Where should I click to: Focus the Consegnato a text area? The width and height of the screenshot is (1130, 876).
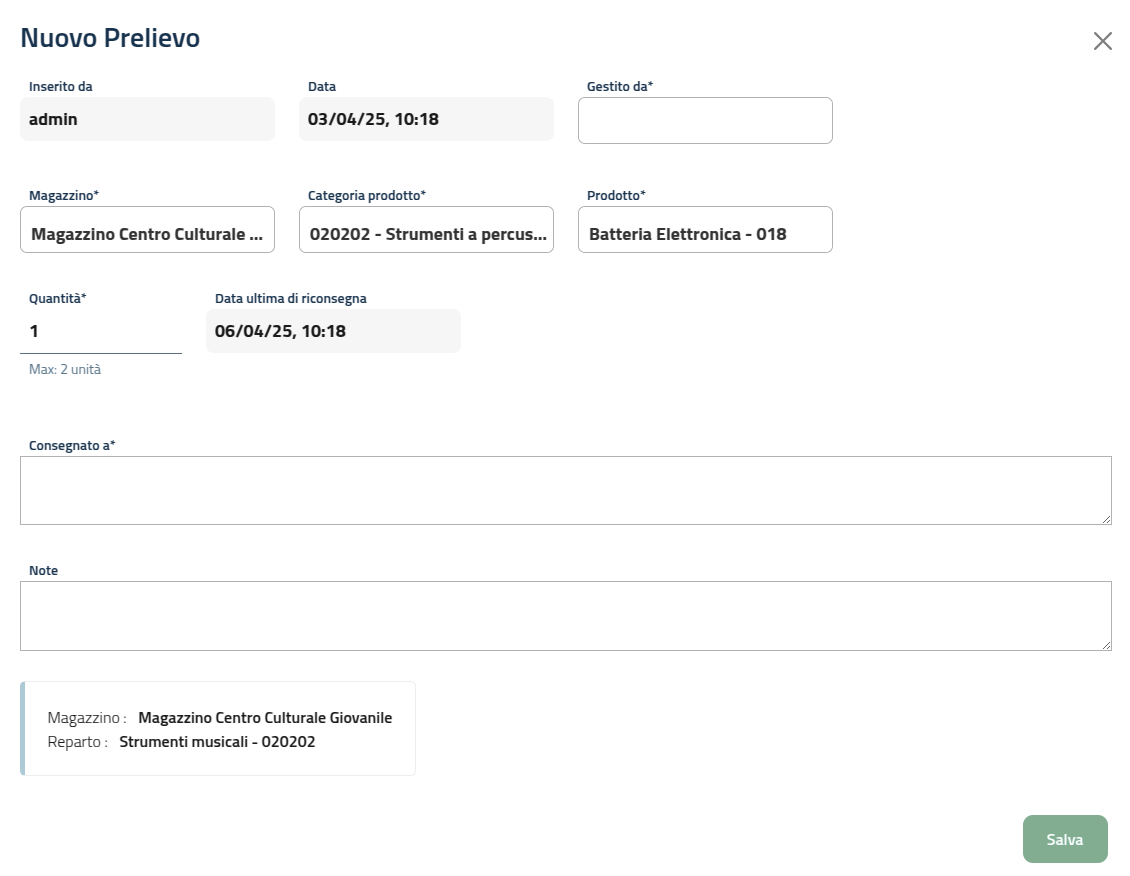point(565,490)
